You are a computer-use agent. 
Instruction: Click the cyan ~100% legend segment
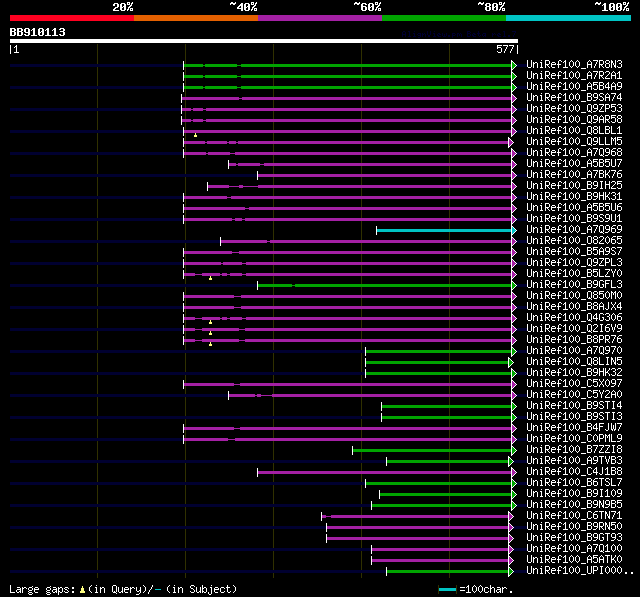click(x=569, y=18)
